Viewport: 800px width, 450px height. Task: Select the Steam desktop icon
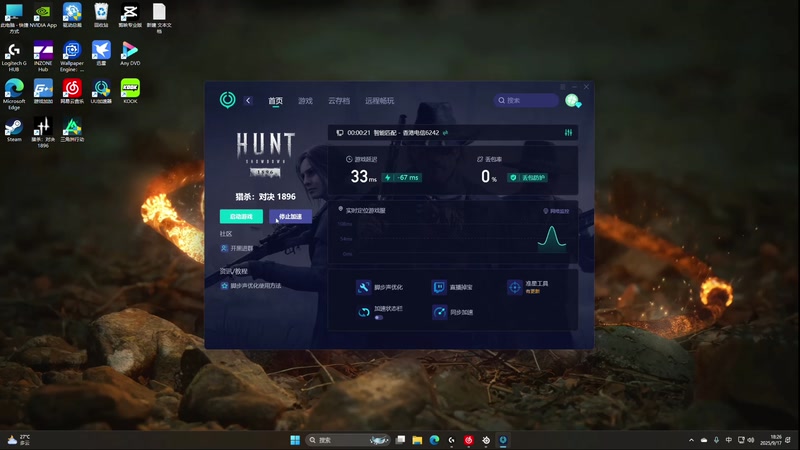click(x=14, y=130)
